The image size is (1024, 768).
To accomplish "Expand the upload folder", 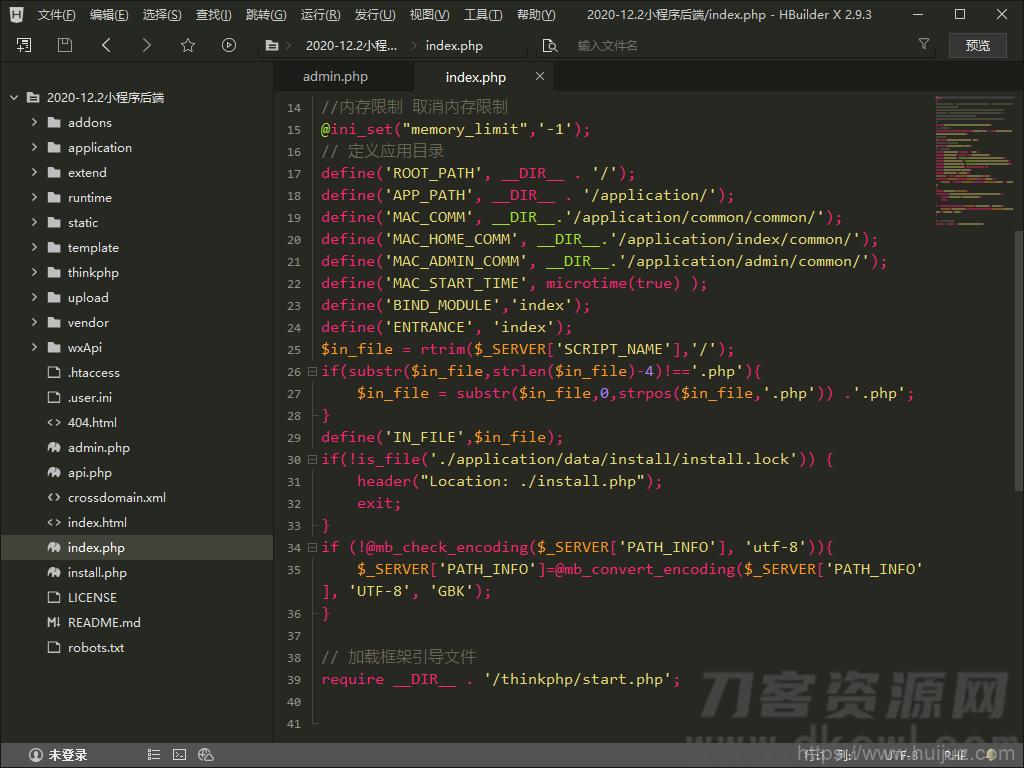I will pyautogui.click(x=35, y=297).
